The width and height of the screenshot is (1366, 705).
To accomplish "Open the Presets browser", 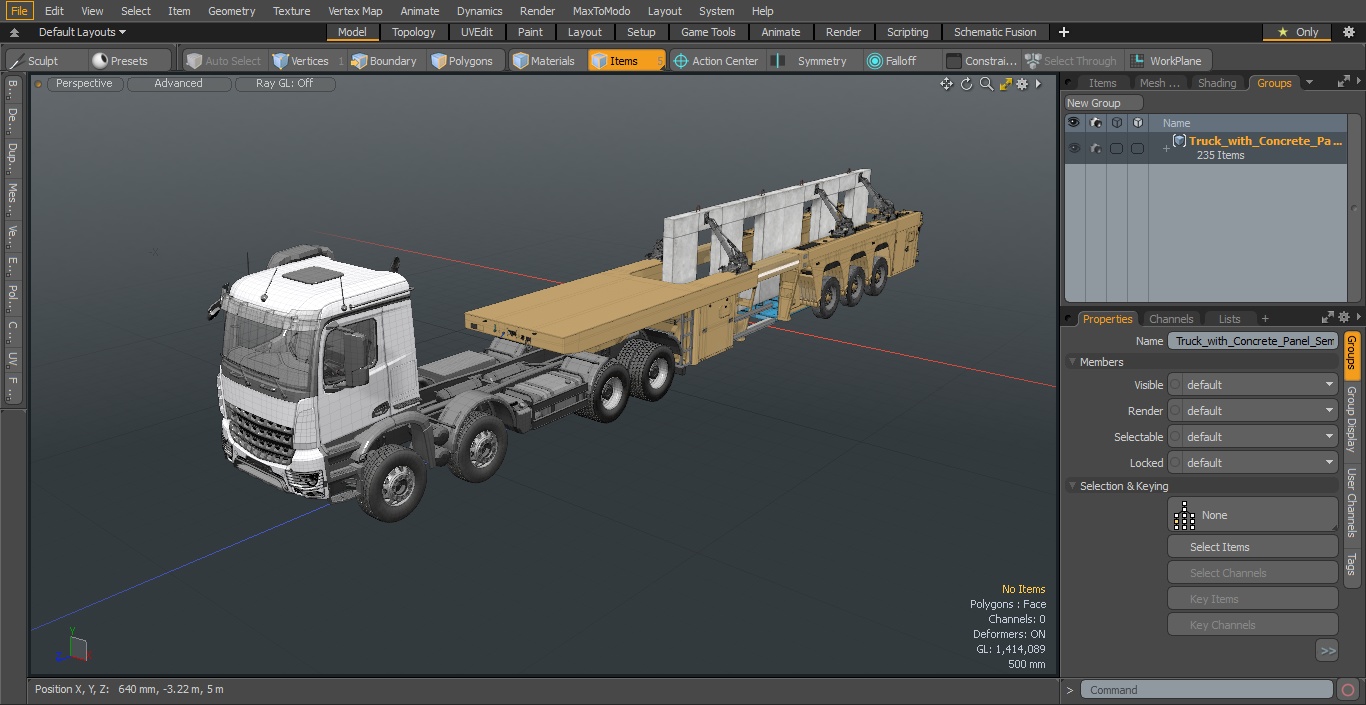I will 120,61.
